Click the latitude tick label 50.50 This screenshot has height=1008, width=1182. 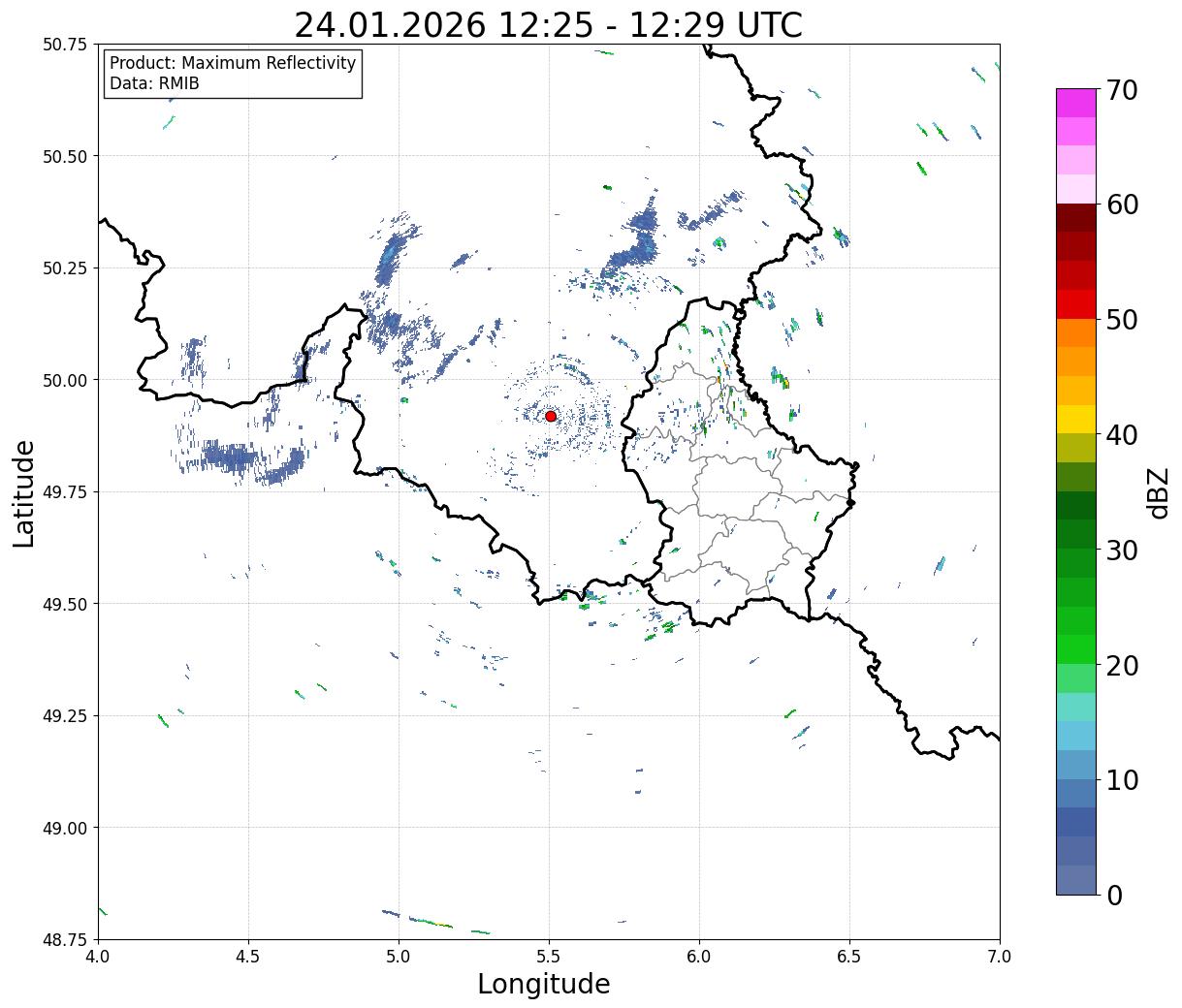click(65, 156)
